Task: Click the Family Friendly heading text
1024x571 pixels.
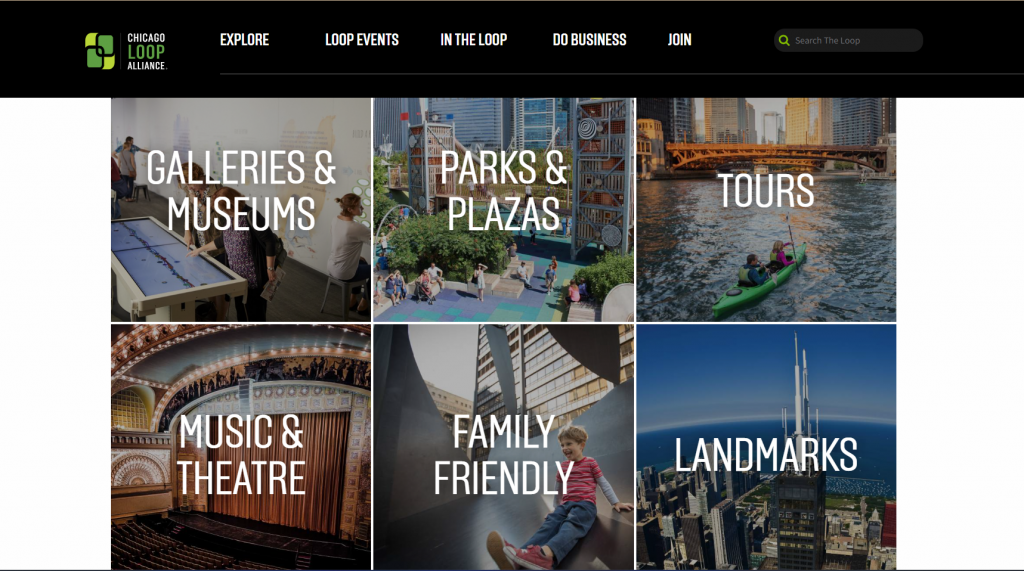Action: pyautogui.click(x=504, y=455)
